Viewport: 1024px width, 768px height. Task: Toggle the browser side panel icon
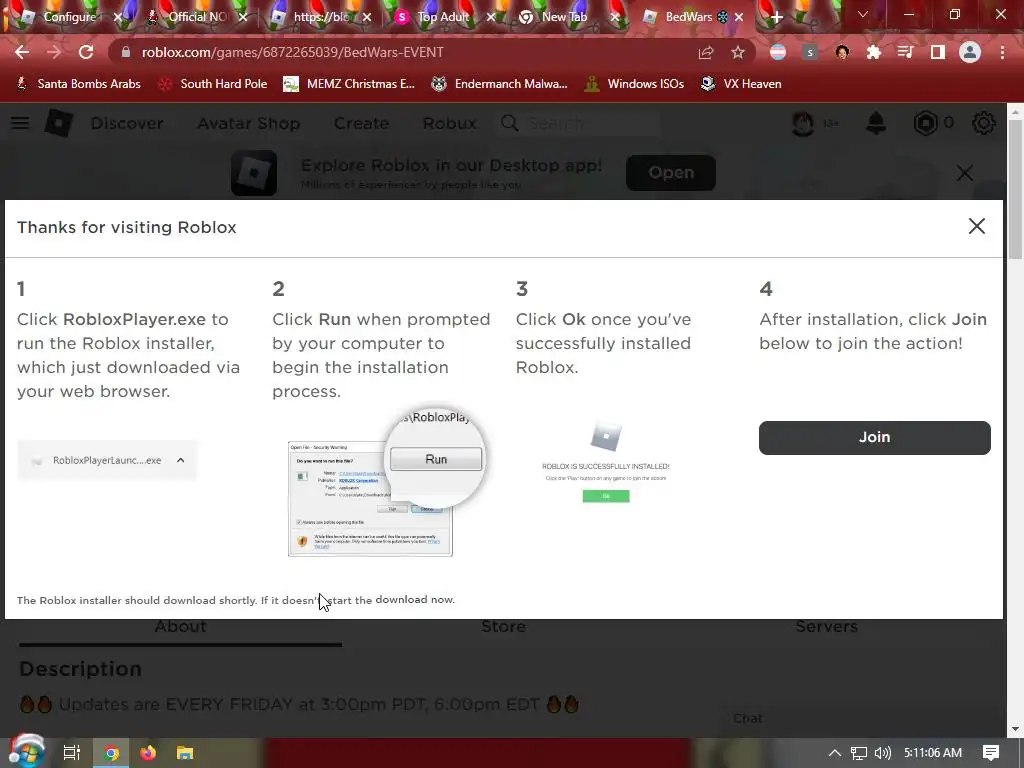pyautogui.click(x=938, y=52)
